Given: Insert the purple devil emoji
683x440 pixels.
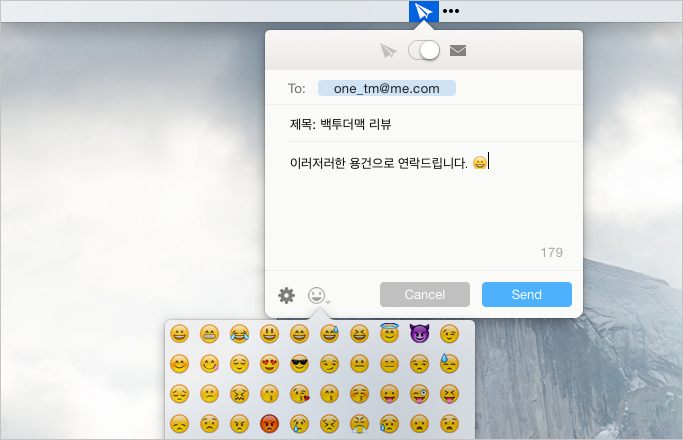Looking at the screenshot, I should (419, 333).
